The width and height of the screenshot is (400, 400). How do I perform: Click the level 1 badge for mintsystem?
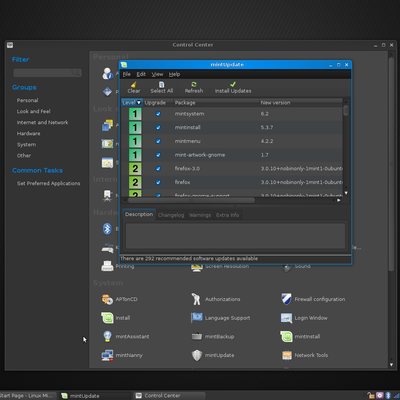[135, 114]
